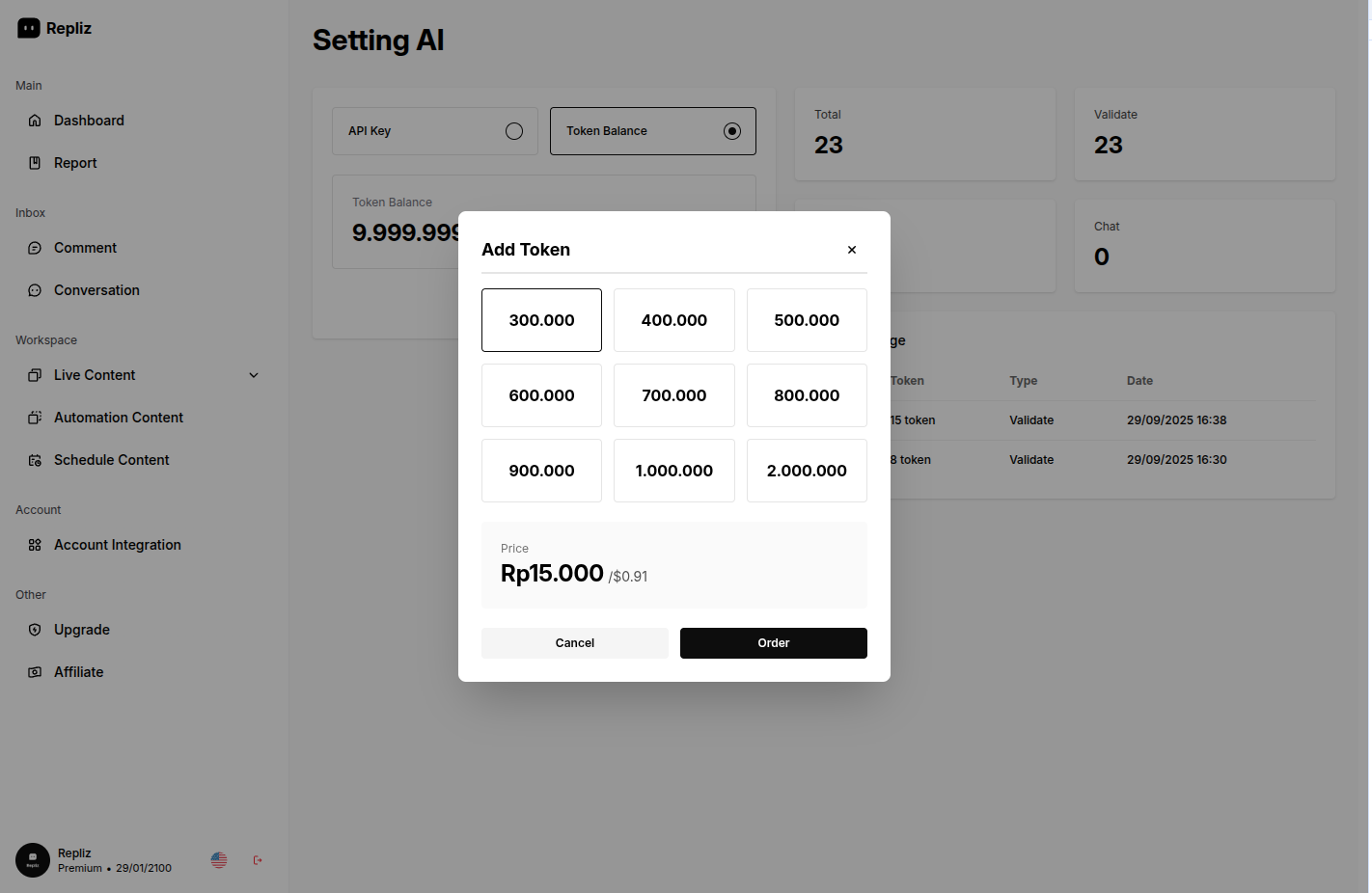This screenshot has width=1372, height=893.
Task: Click the Schedule Content calendar icon
Action: [x=35, y=460]
